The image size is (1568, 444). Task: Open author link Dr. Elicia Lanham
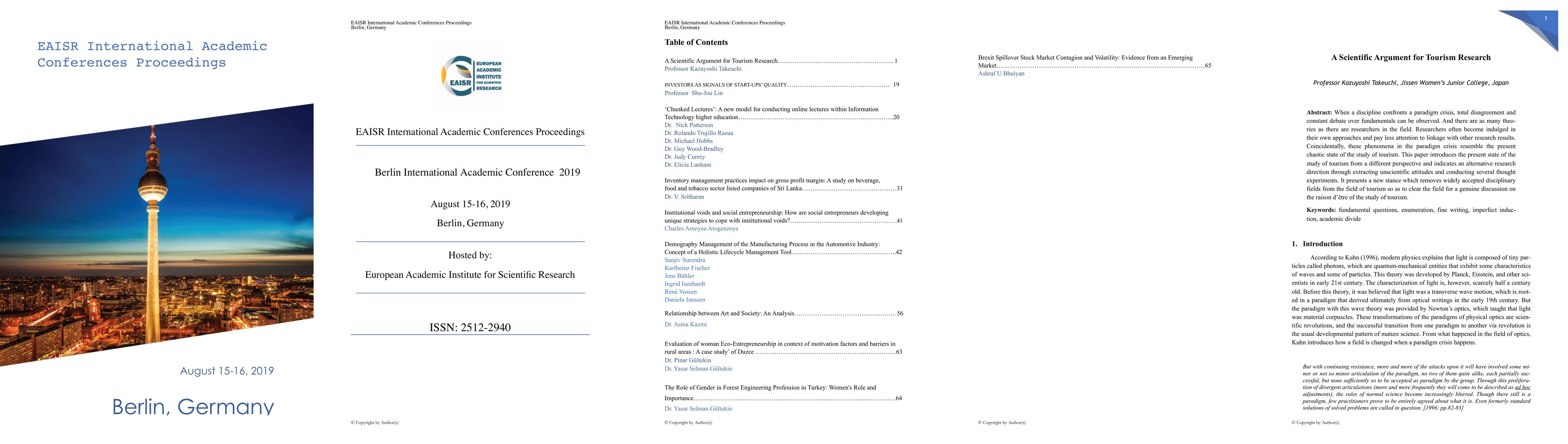688,164
